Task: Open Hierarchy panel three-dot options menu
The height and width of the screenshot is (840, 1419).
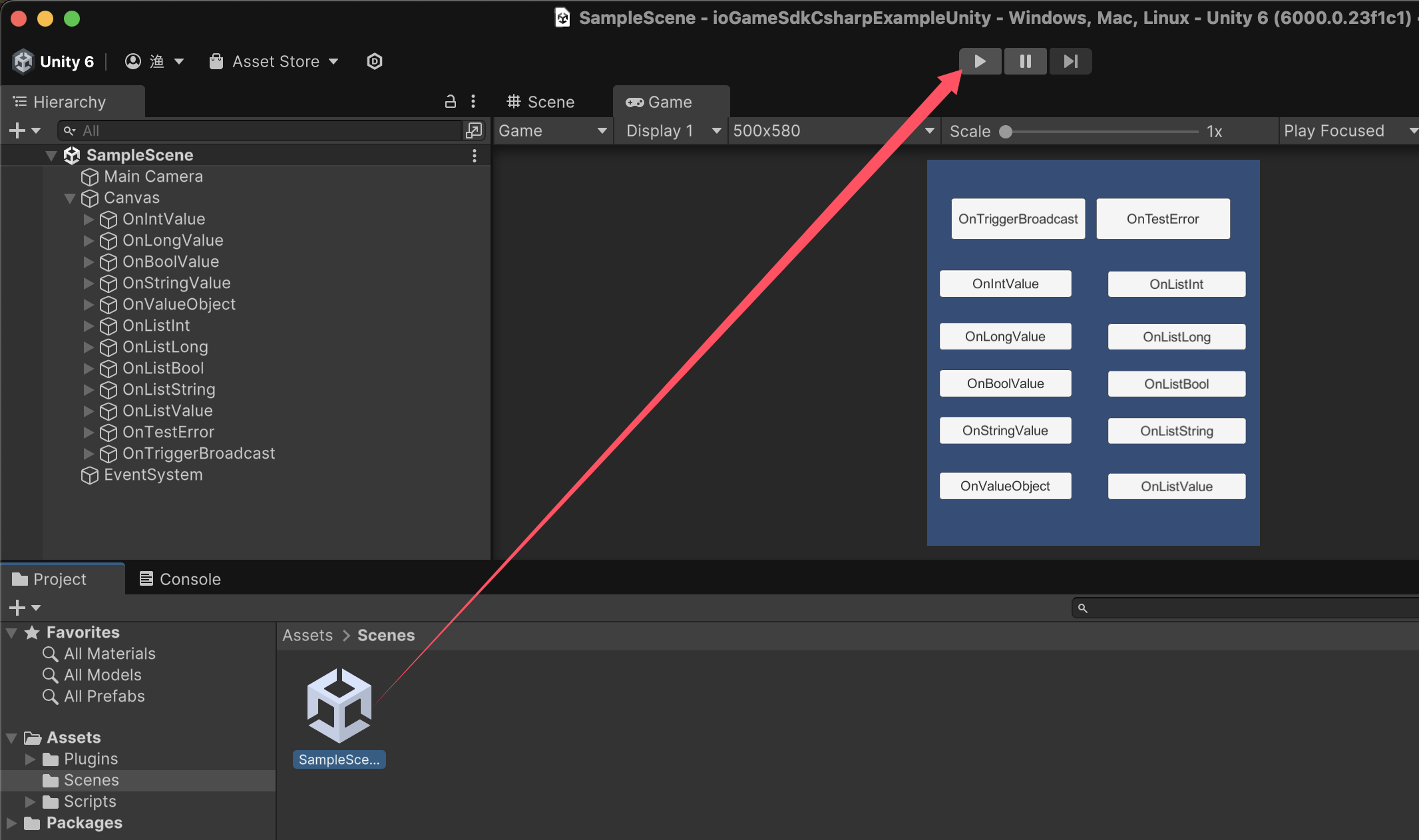Action: point(473,101)
